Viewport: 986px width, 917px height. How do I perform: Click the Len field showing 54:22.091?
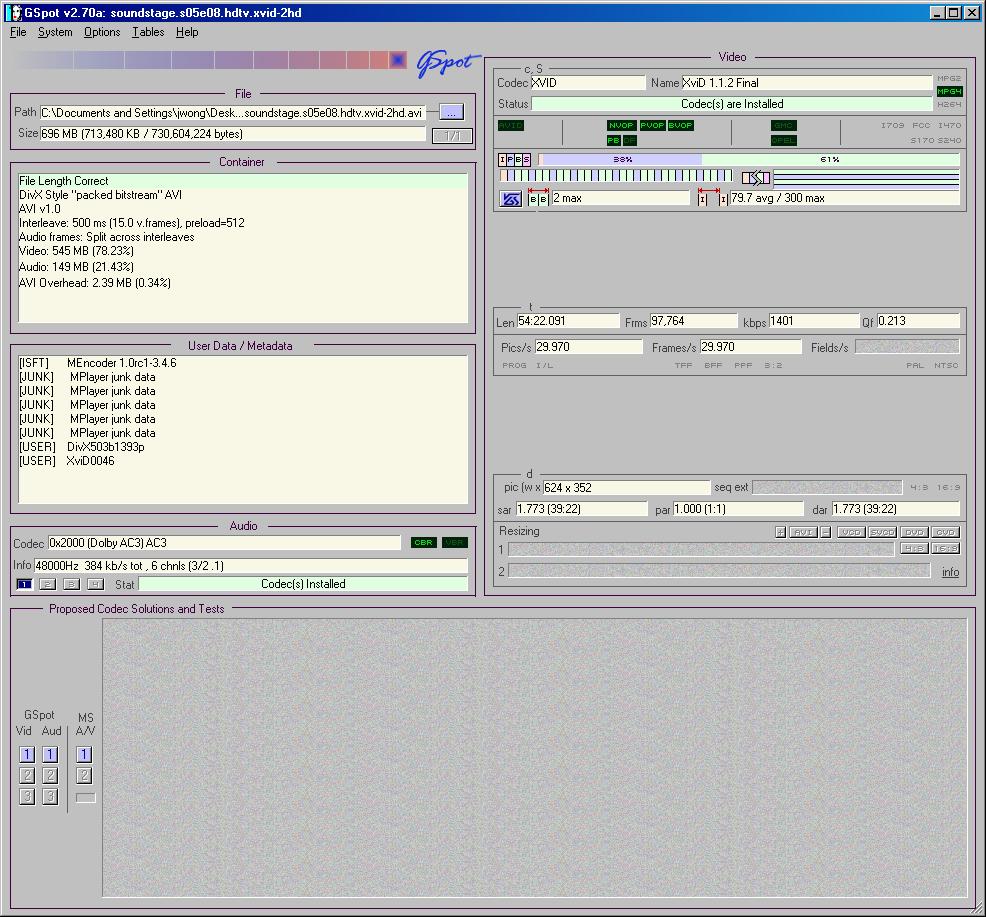(568, 321)
